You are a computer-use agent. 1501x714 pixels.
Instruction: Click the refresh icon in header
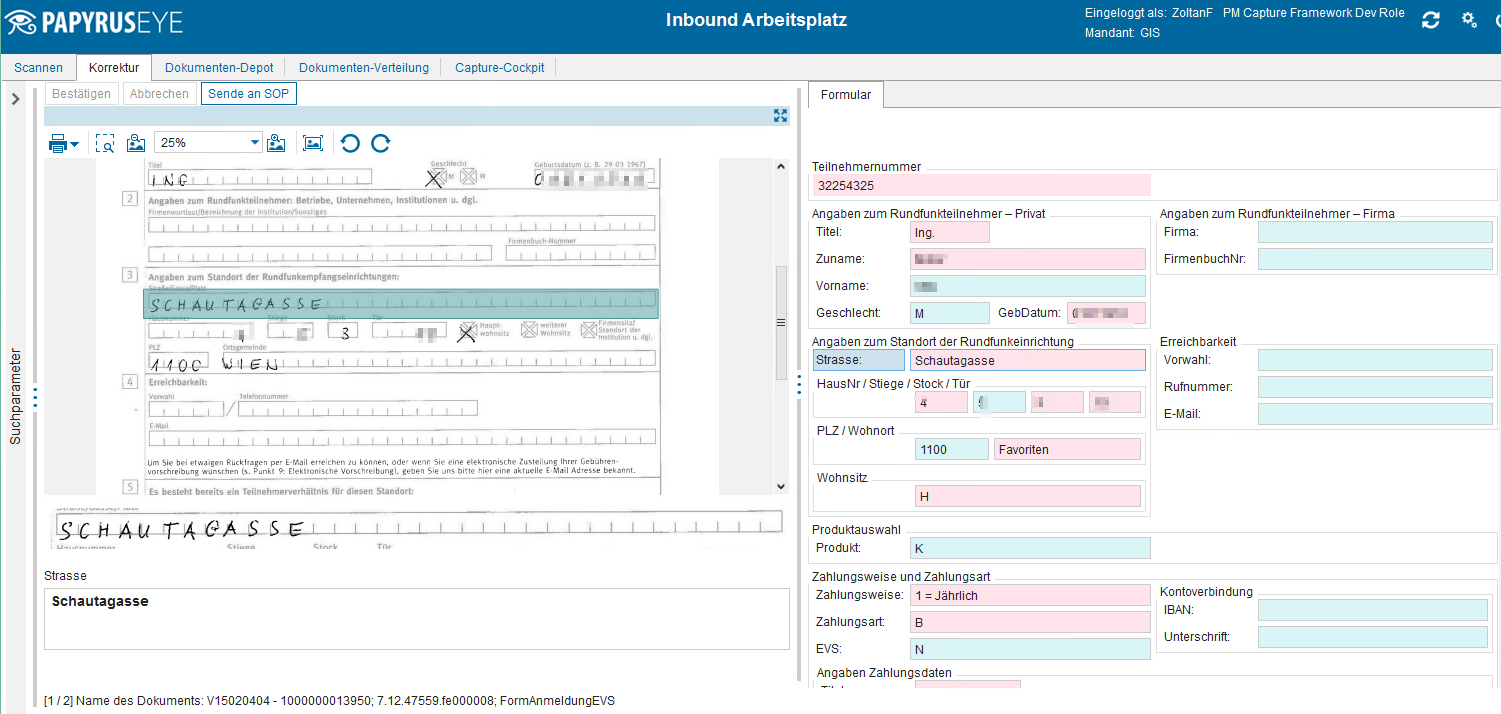pos(1431,20)
